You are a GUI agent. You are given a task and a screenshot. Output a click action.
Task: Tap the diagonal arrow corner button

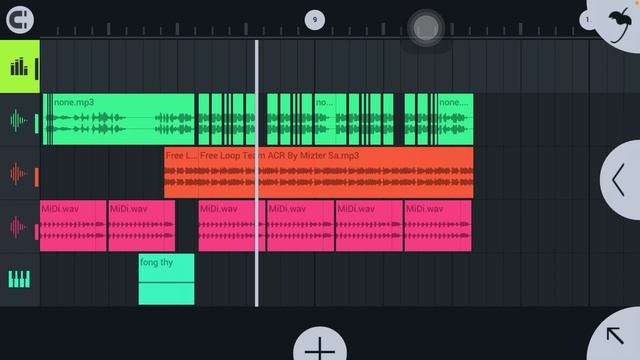pos(615,336)
